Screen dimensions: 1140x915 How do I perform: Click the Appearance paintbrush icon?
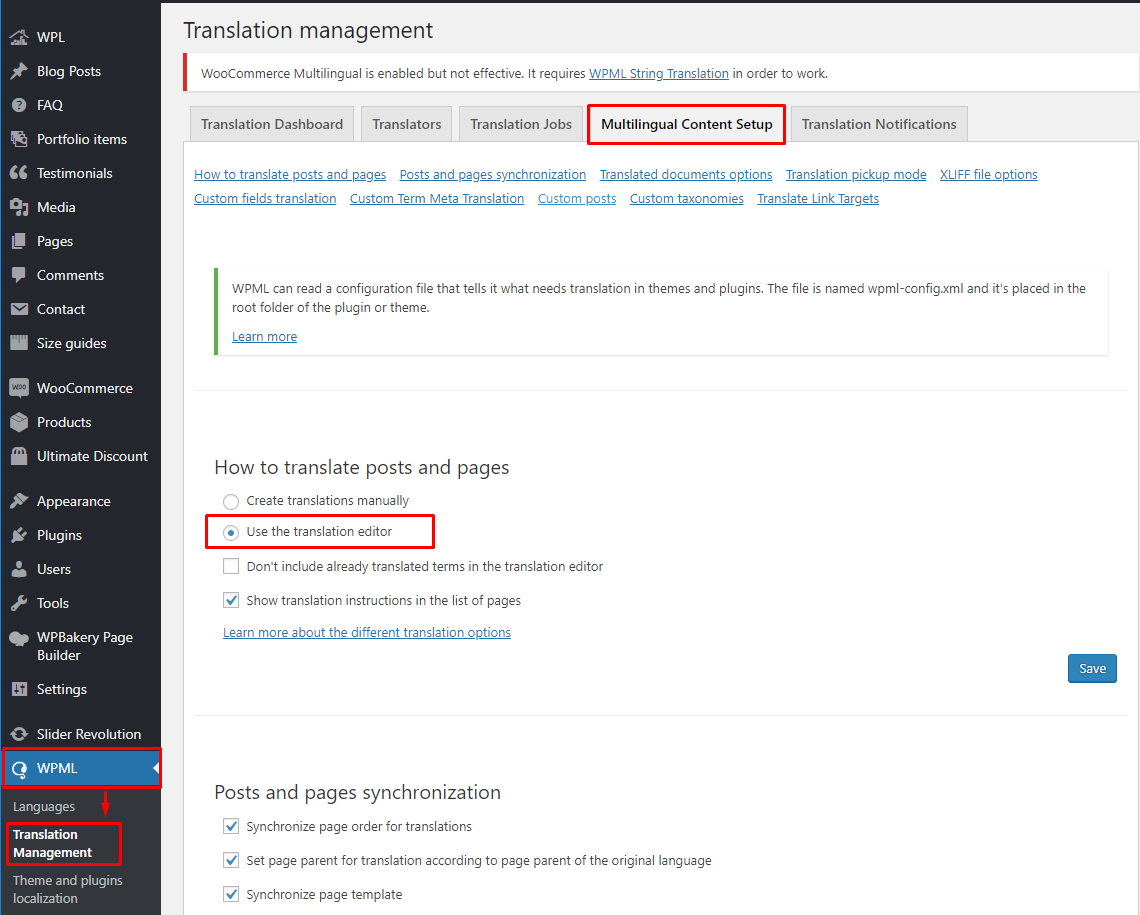pyautogui.click(x=19, y=501)
